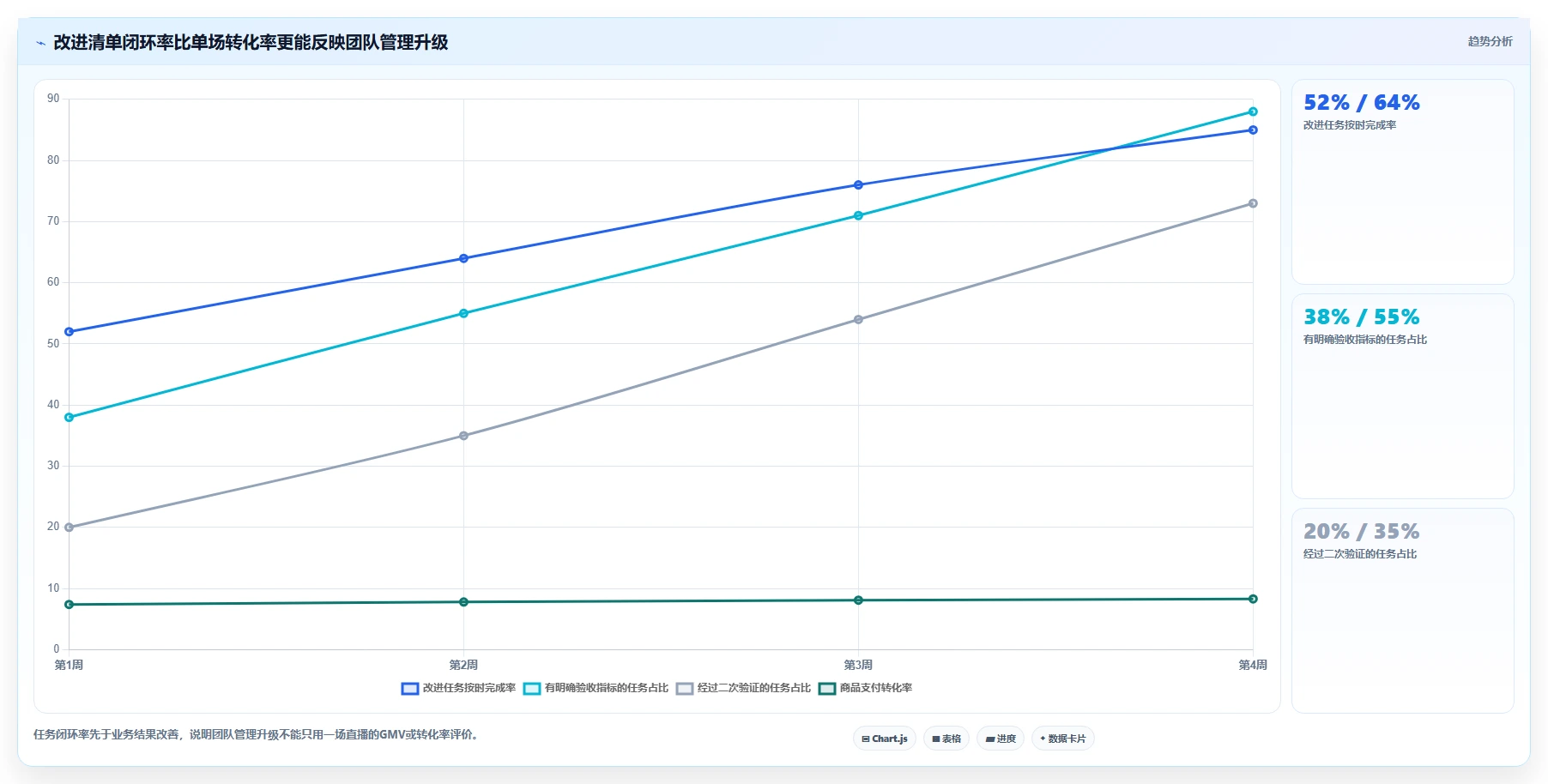Screen dimensions: 1548x784
Task: Click the 52% / 64% stat value
Action: [1361, 103]
